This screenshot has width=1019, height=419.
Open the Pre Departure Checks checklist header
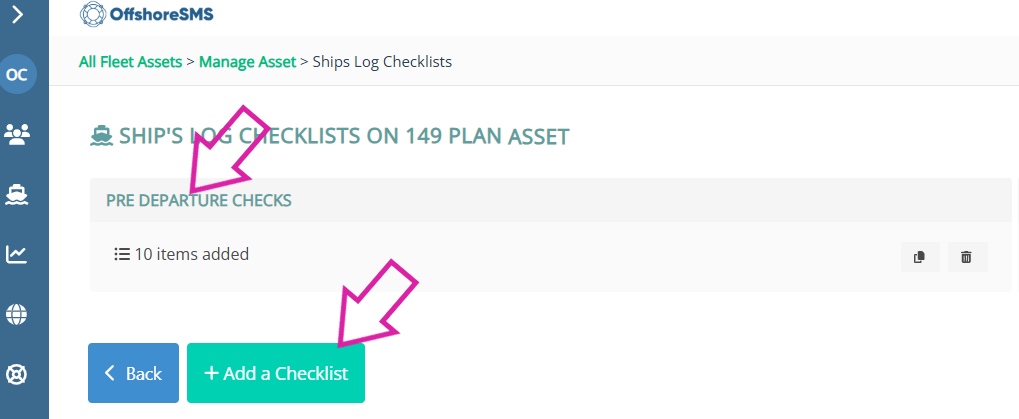click(x=199, y=200)
